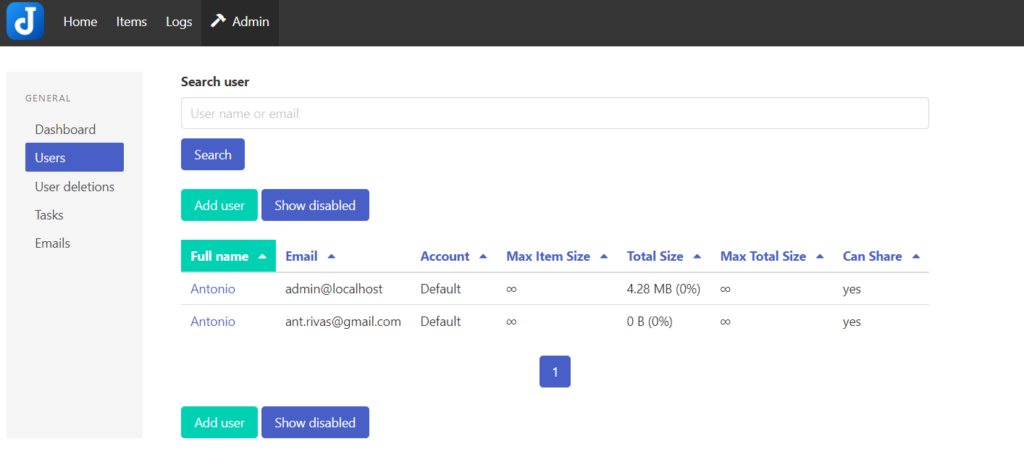Focus the User name or email field
The height and width of the screenshot is (465, 1024).
pos(554,114)
